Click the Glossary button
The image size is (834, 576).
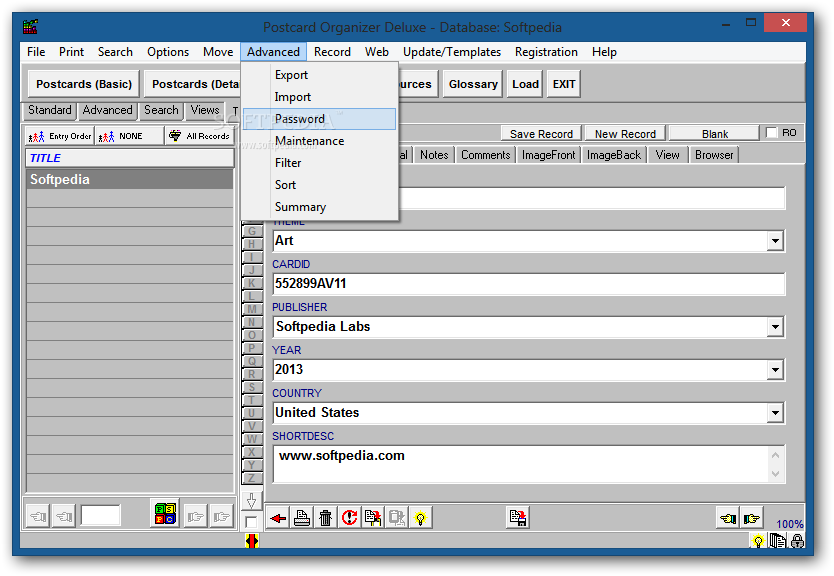[473, 84]
